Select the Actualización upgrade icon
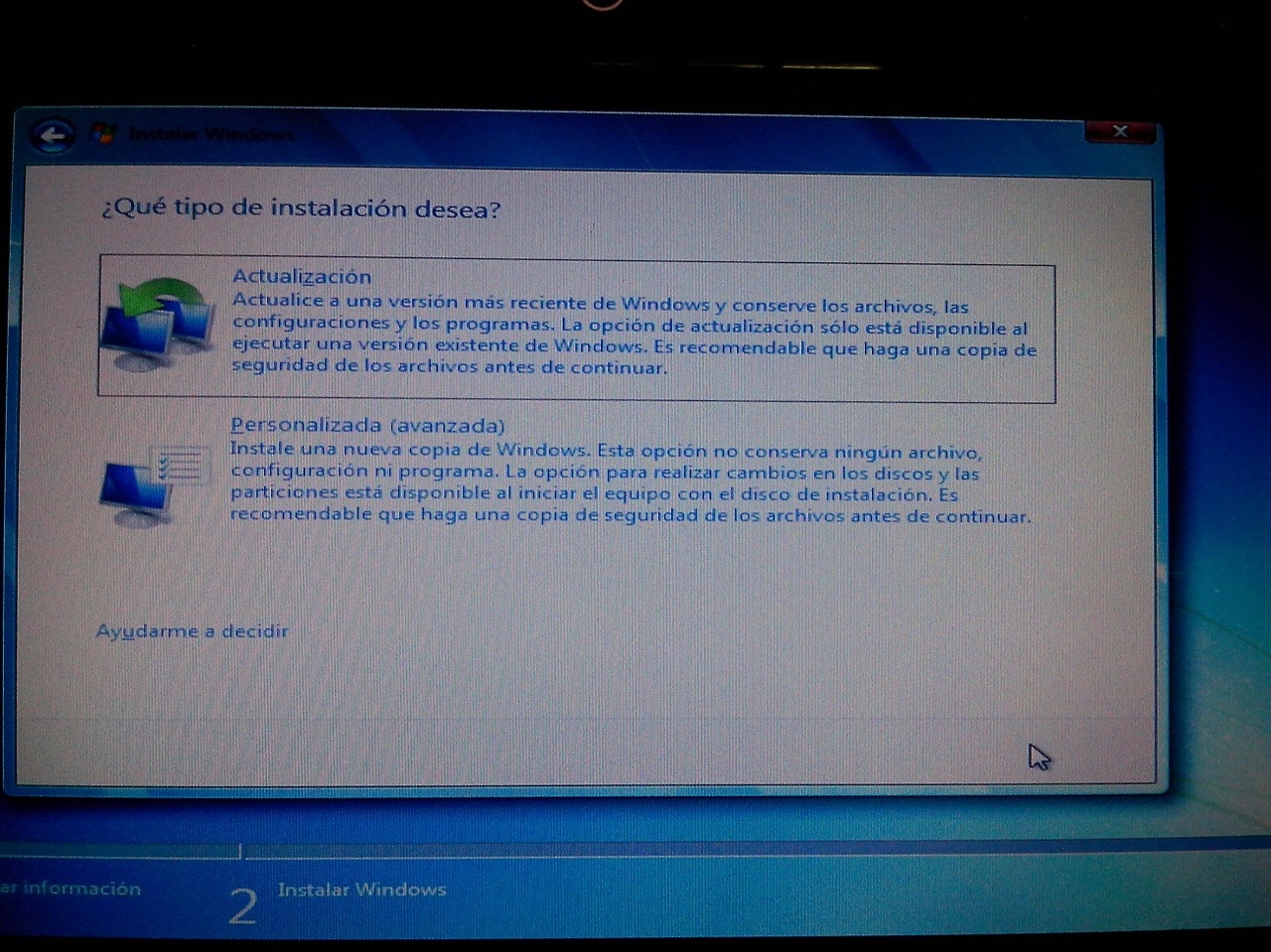 click(x=157, y=325)
